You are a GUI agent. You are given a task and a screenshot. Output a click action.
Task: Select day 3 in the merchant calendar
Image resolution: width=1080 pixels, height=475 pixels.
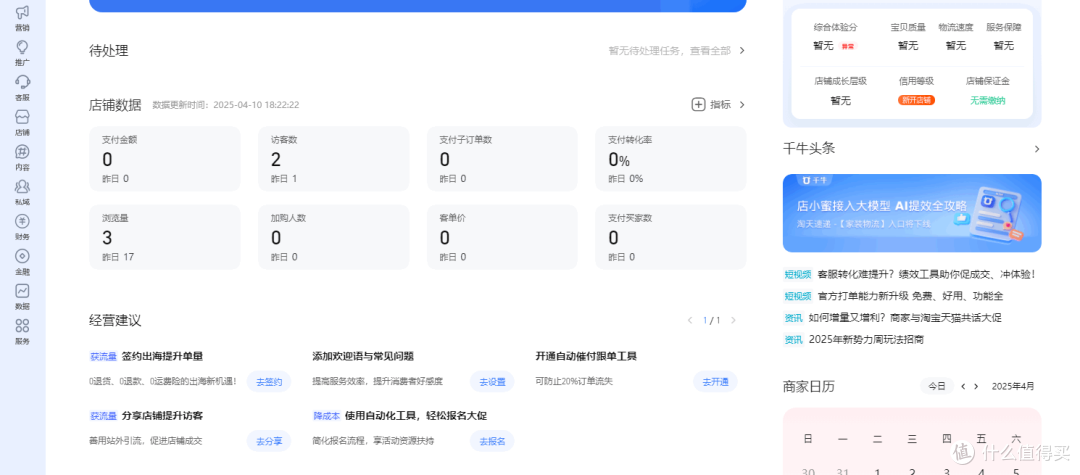947,472
